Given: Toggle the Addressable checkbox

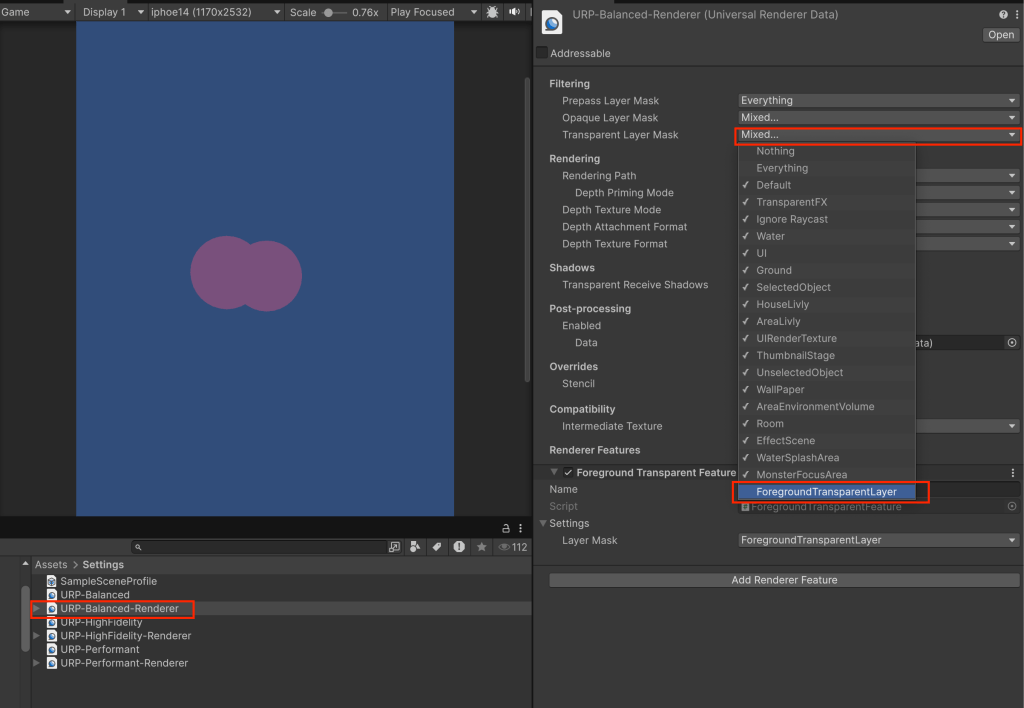Looking at the screenshot, I should point(544,53).
